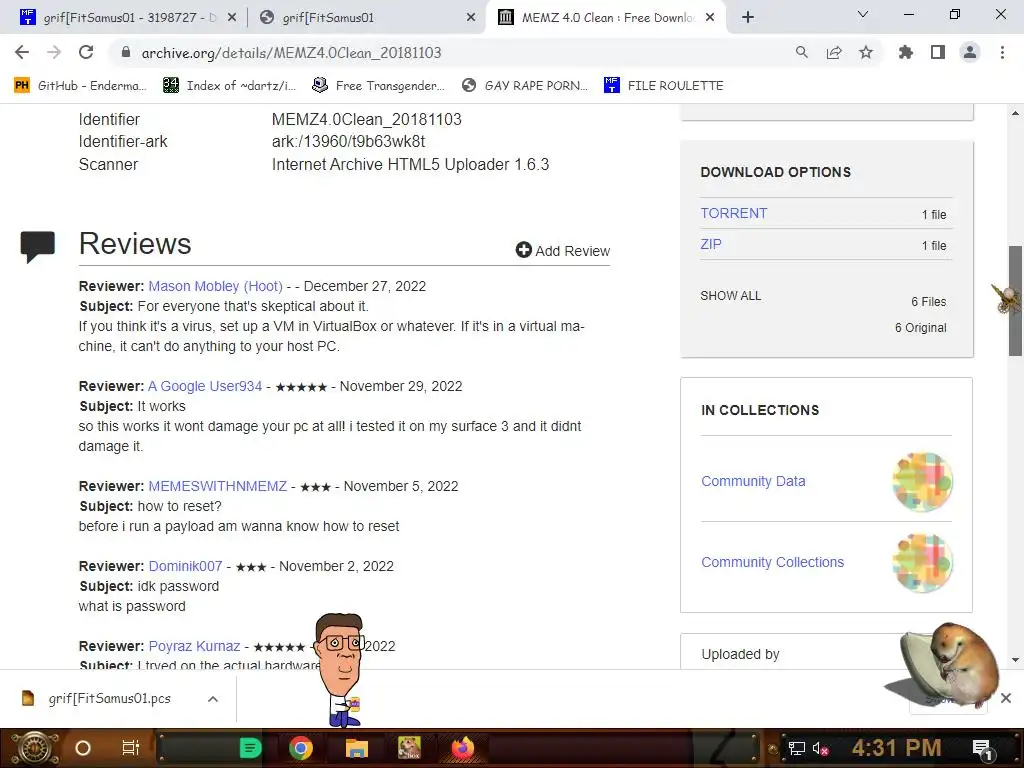Click the hamster eating overlay image
The height and width of the screenshot is (768, 1024).
[x=944, y=665]
